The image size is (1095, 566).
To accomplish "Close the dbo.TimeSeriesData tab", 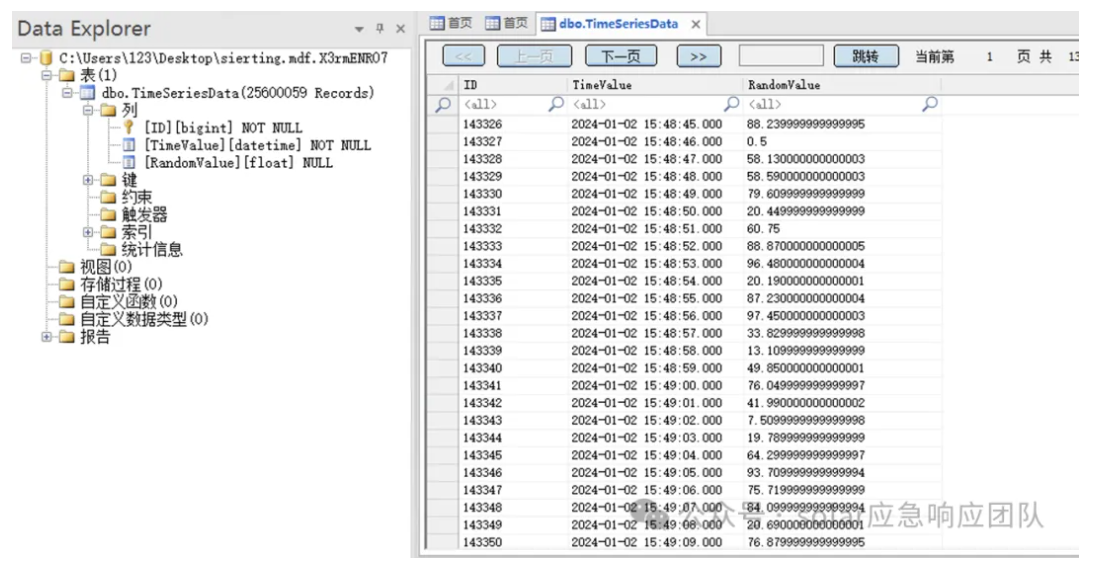I will (696, 24).
